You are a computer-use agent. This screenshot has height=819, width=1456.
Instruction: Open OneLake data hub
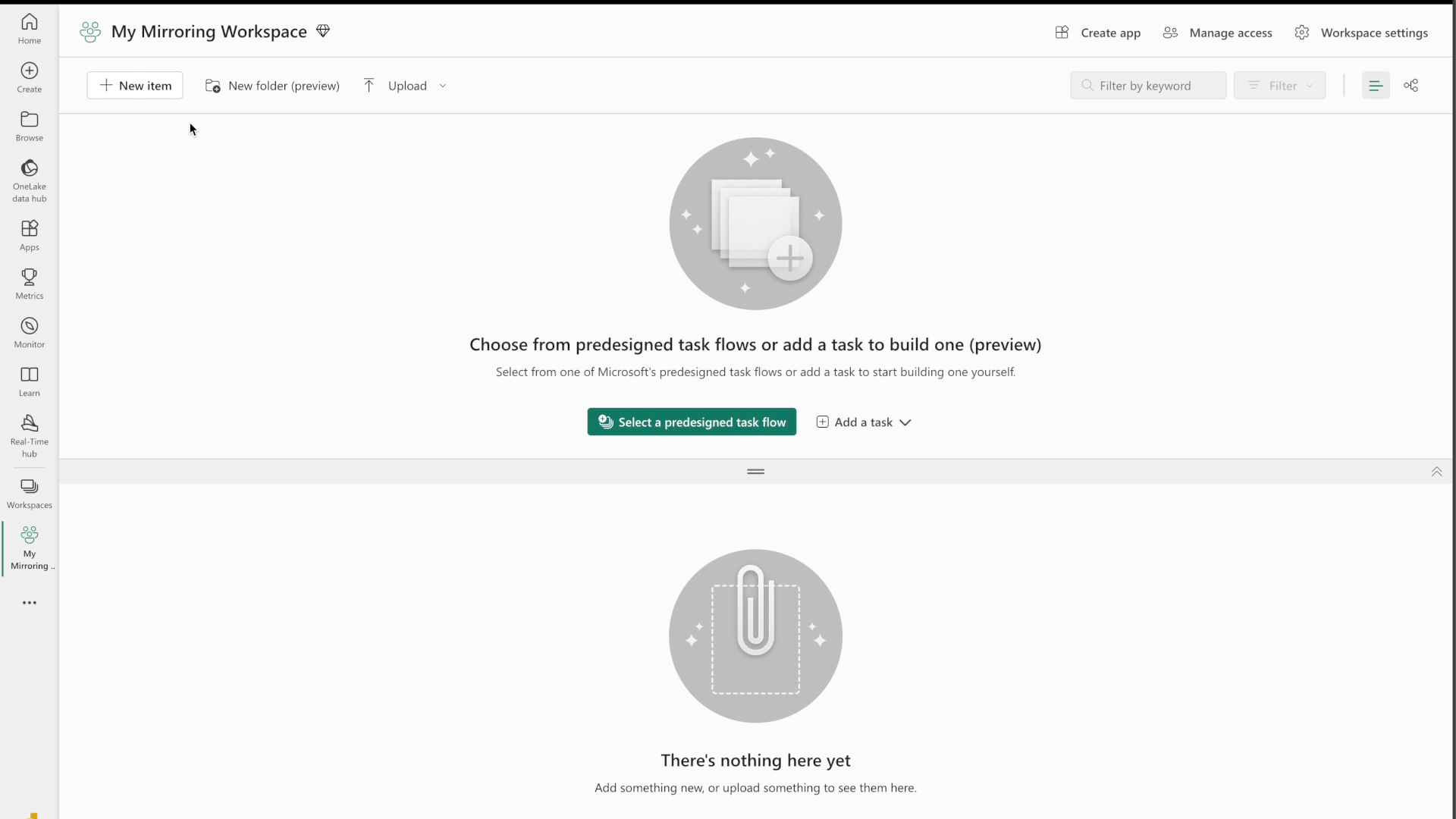pyautogui.click(x=30, y=181)
